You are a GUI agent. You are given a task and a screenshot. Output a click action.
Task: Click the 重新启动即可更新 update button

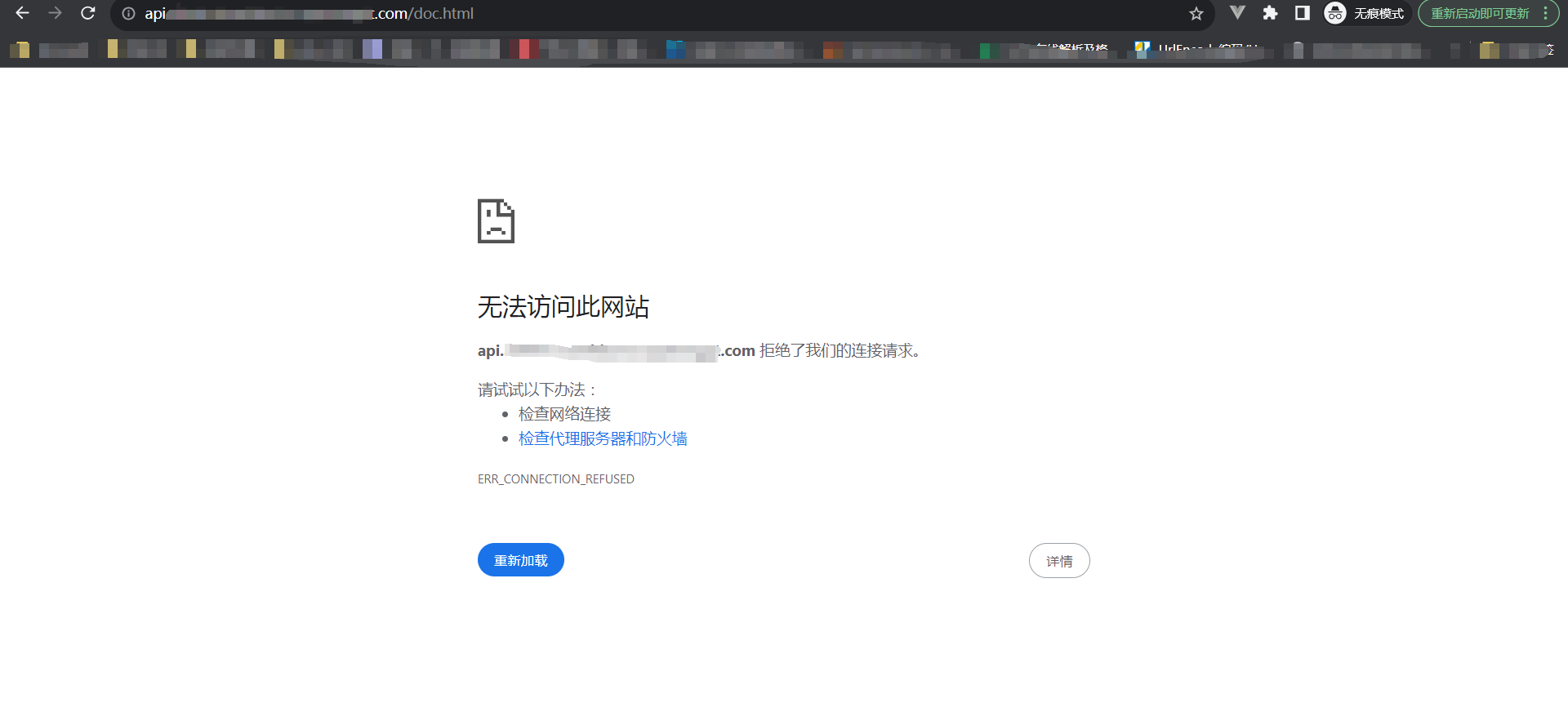point(1480,14)
